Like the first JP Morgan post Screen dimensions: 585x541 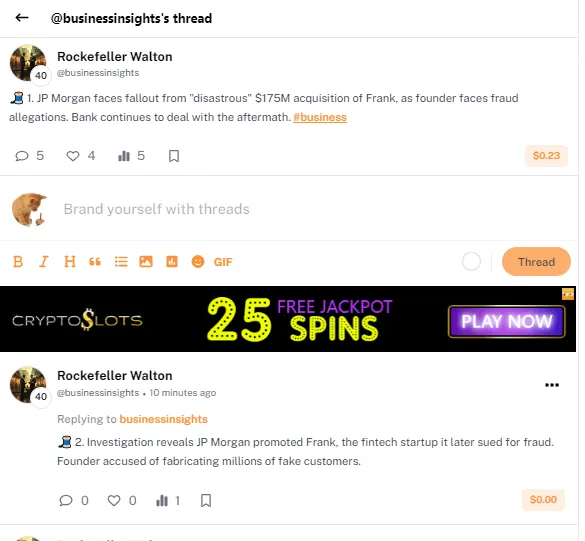click(x=73, y=156)
